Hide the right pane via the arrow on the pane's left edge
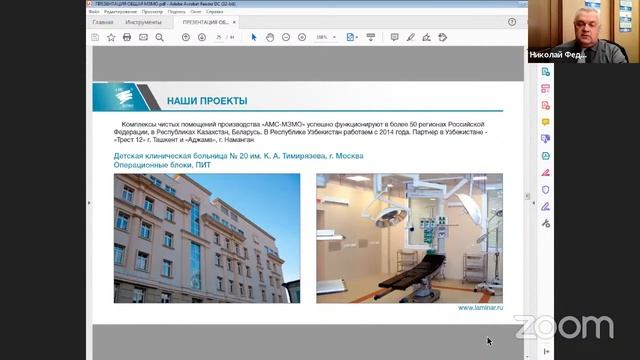Screen dimensions: 640x360 534,203
